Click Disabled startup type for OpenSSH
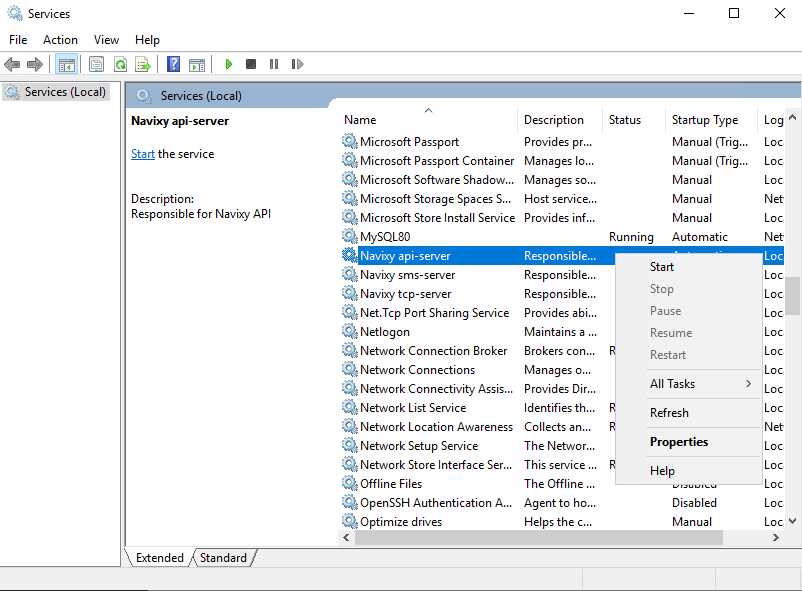The height and width of the screenshot is (591, 802). click(694, 502)
